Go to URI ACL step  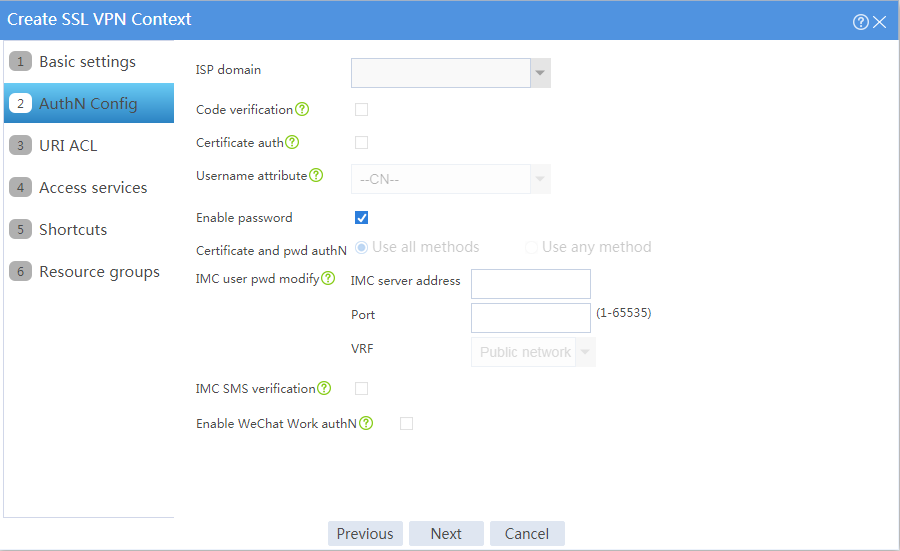tap(89, 145)
